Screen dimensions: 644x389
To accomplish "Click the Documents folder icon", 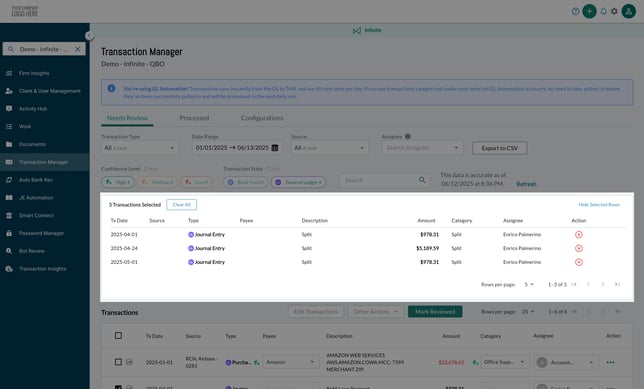I will [9, 144].
